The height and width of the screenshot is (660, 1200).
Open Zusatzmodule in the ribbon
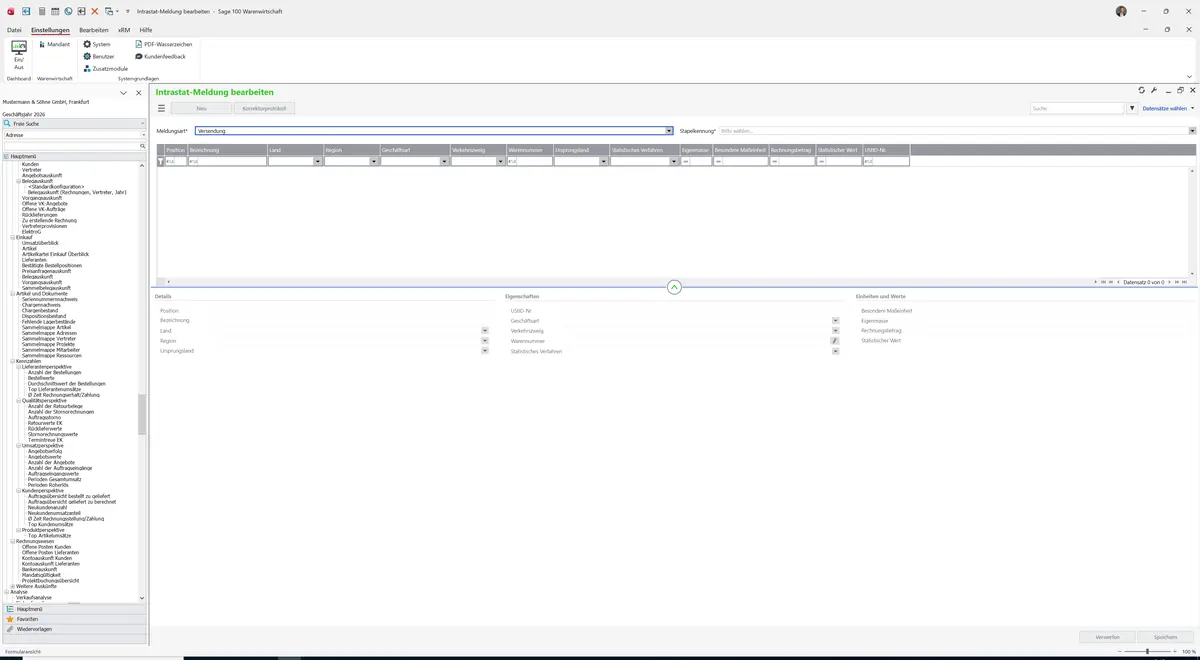(x=106, y=68)
